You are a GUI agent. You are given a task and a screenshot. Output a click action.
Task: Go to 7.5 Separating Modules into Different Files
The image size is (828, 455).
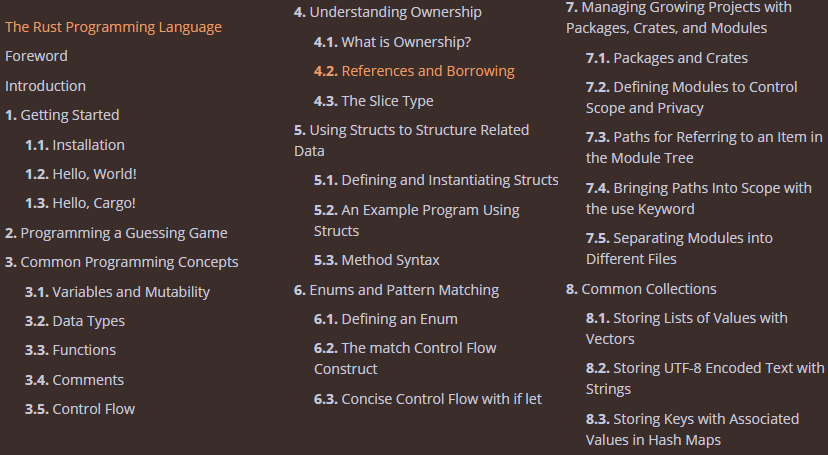[679, 249]
